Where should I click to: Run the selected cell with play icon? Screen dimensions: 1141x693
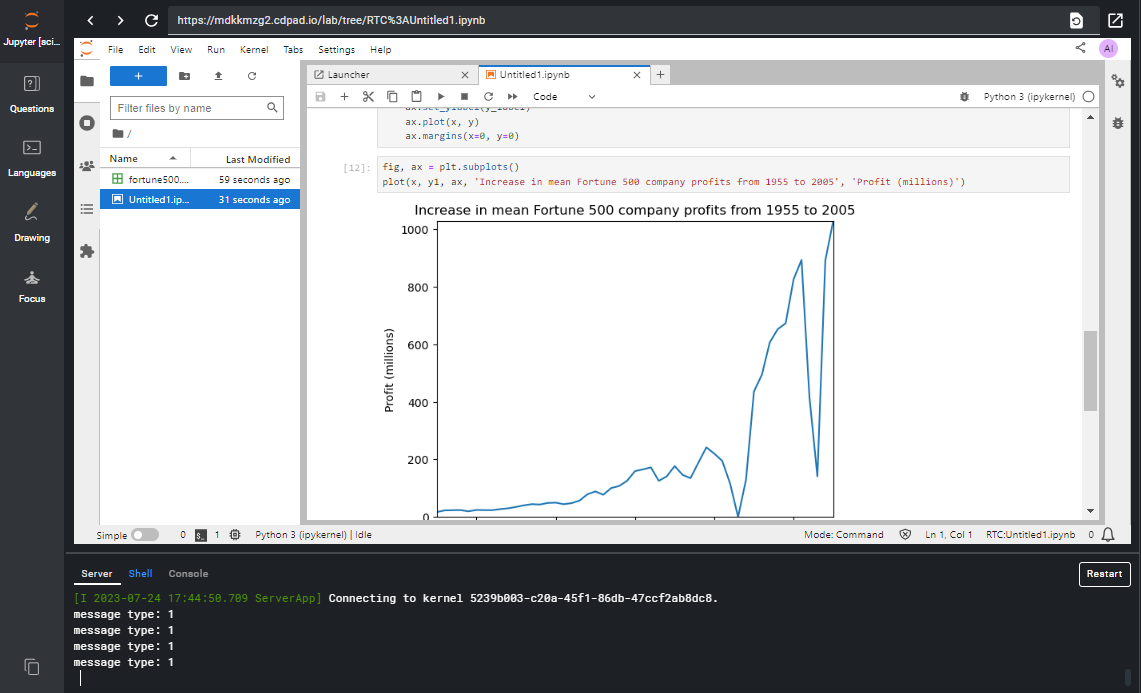(x=440, y=97)
